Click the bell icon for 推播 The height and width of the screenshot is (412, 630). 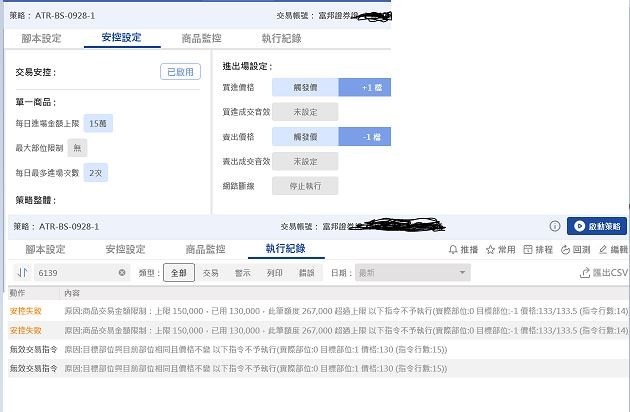(x=453, y=250)
